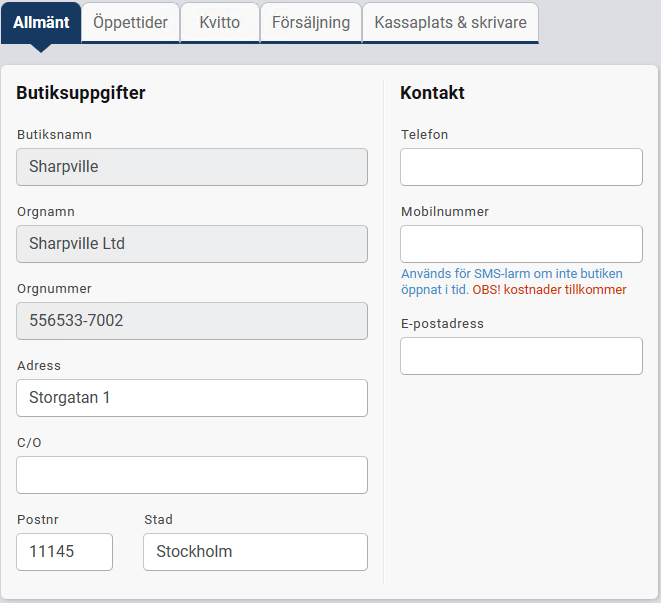Click the Butiksuppgifter section heading
This screenshot has width=661, height=603.
click(x=81, y=93)
